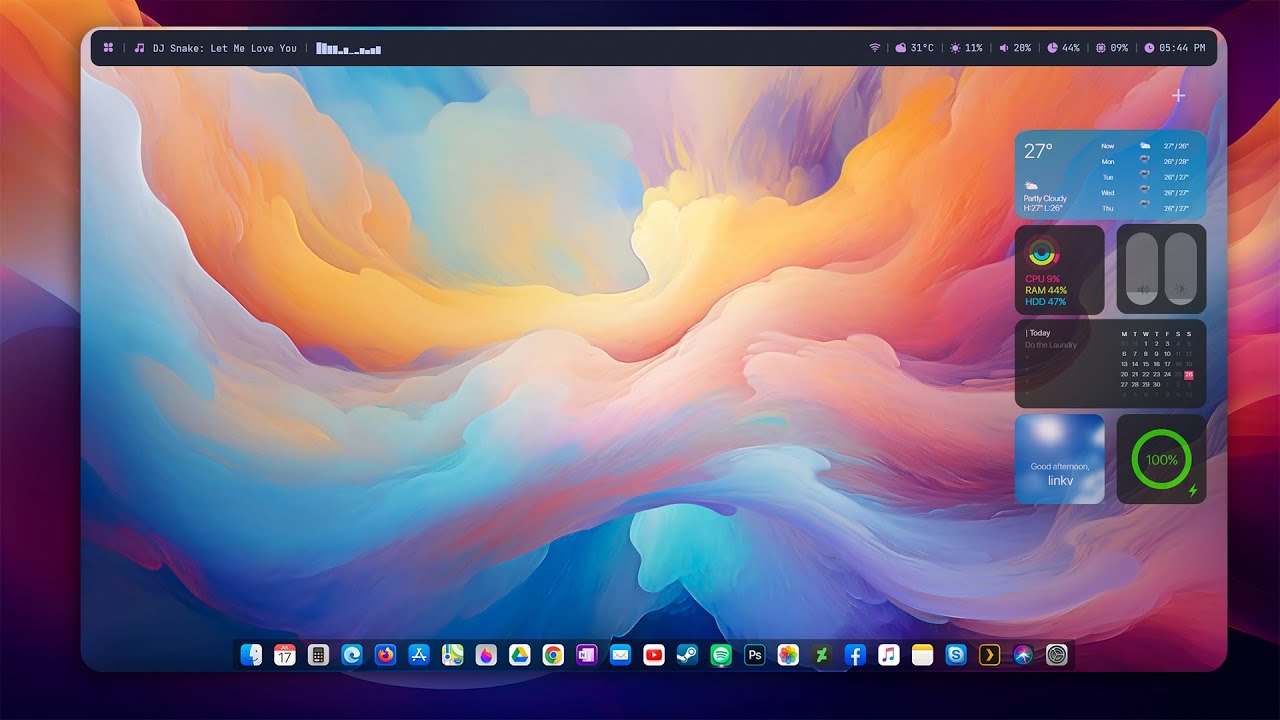Open Steam from the dock
Screen dimensions: 1280x720
(687, 655)
